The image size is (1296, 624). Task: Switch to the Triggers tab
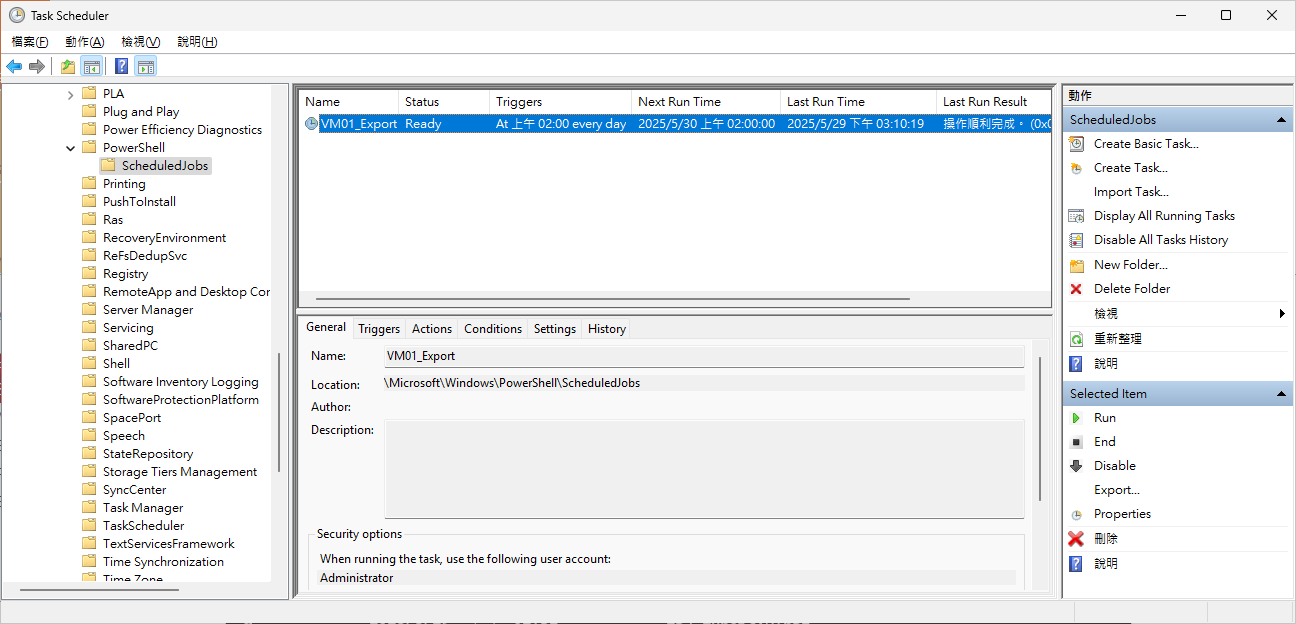(379, 329)
